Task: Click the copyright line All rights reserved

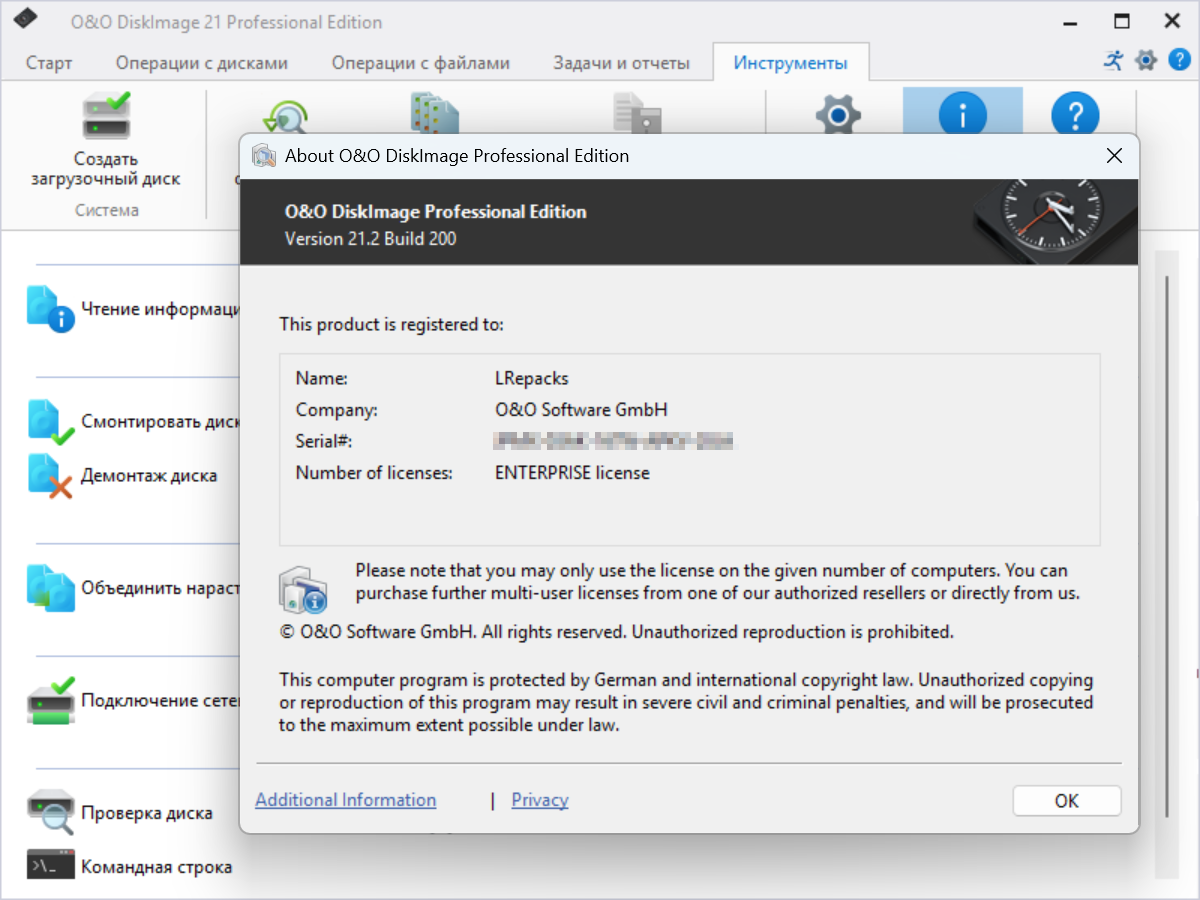Action: click(x=617, y=632)
